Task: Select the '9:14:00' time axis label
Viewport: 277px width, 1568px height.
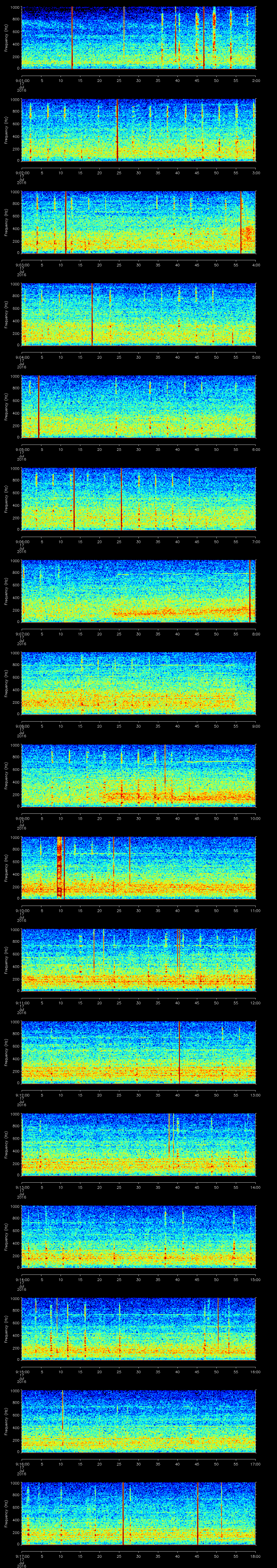Action: click(22, 1279)
